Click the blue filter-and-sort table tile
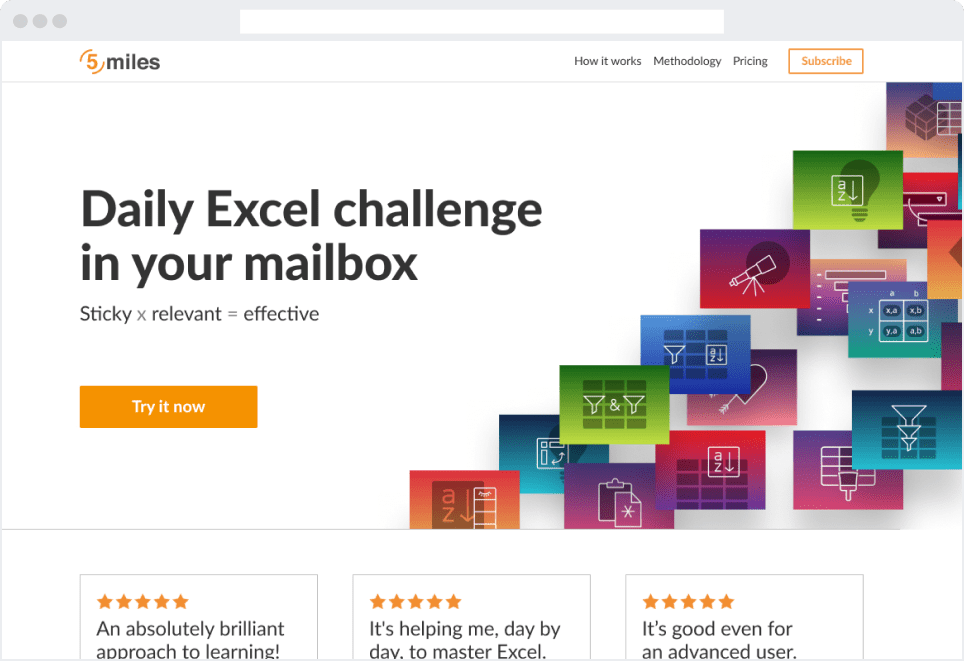The image size is (964, 661). [695, 352]
